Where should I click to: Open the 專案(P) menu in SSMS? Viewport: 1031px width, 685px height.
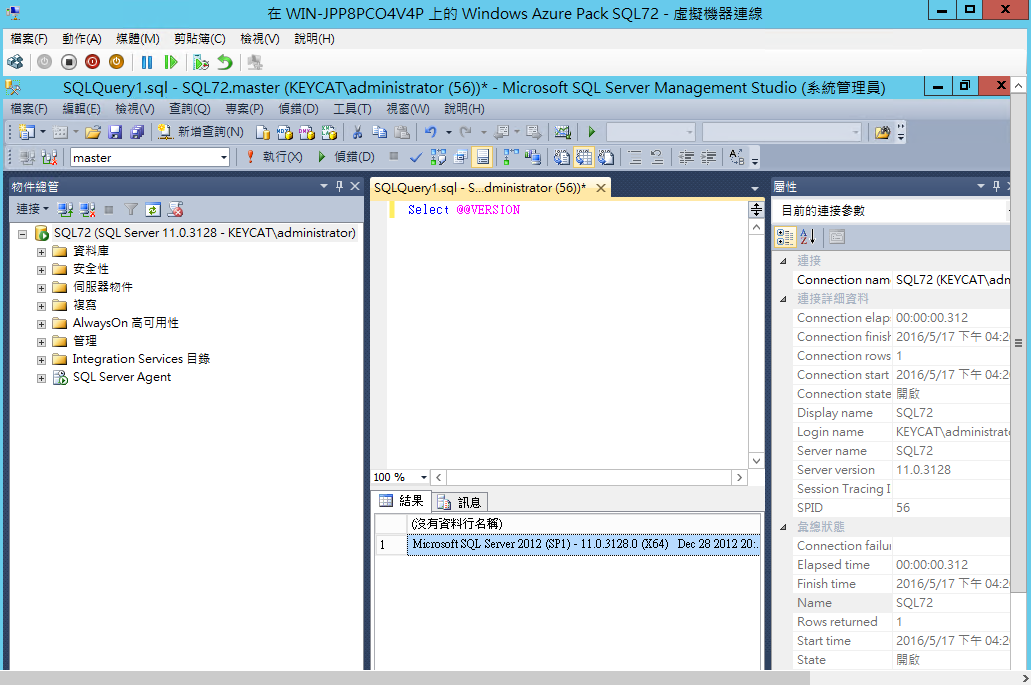pyautogui.click(x=244, y=108)
